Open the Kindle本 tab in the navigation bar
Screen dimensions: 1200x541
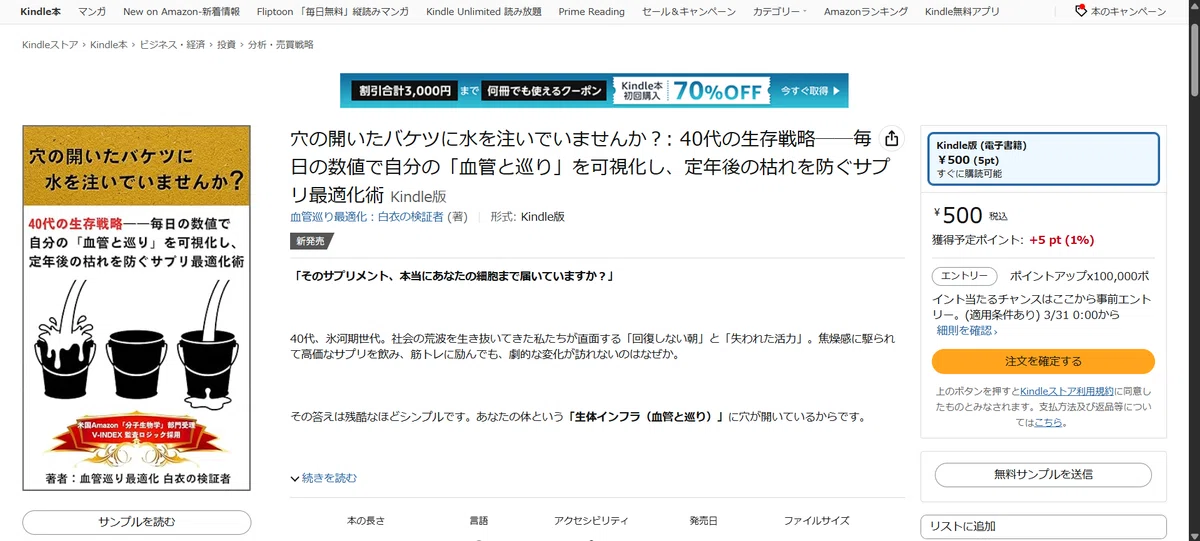(x=40, y=12)
